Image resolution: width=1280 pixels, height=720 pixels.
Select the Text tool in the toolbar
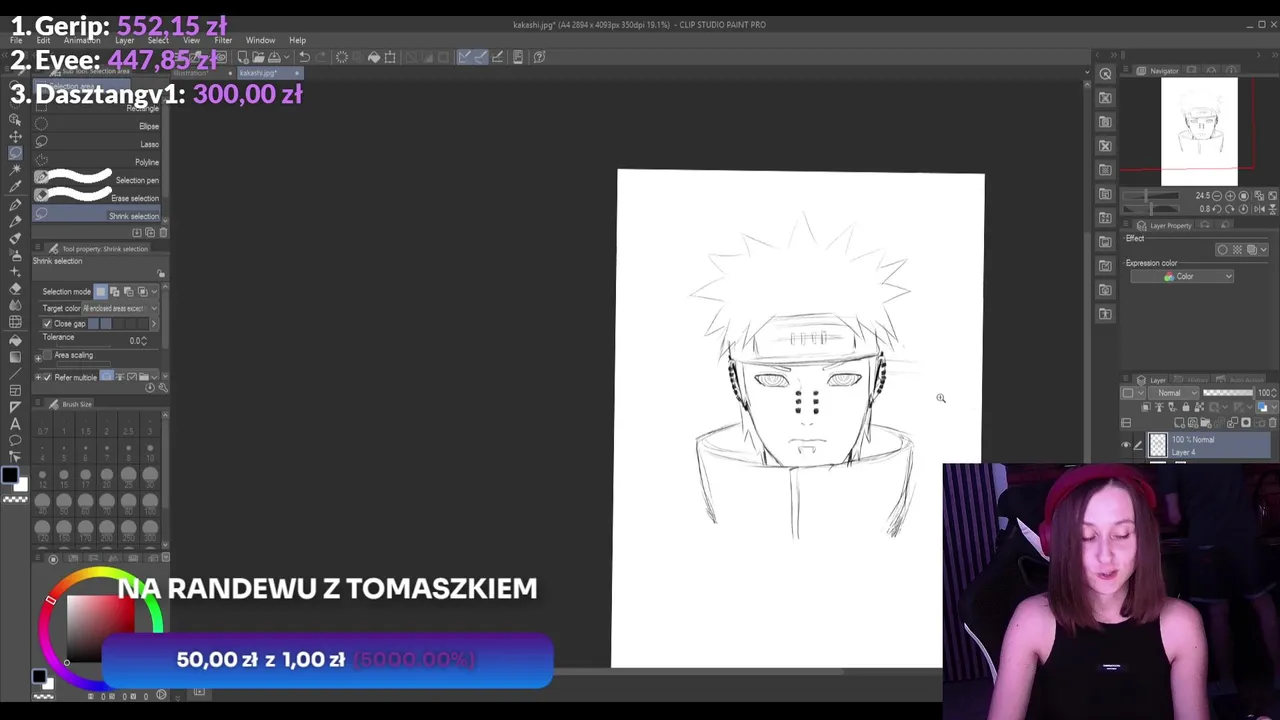tap(15, 424)
